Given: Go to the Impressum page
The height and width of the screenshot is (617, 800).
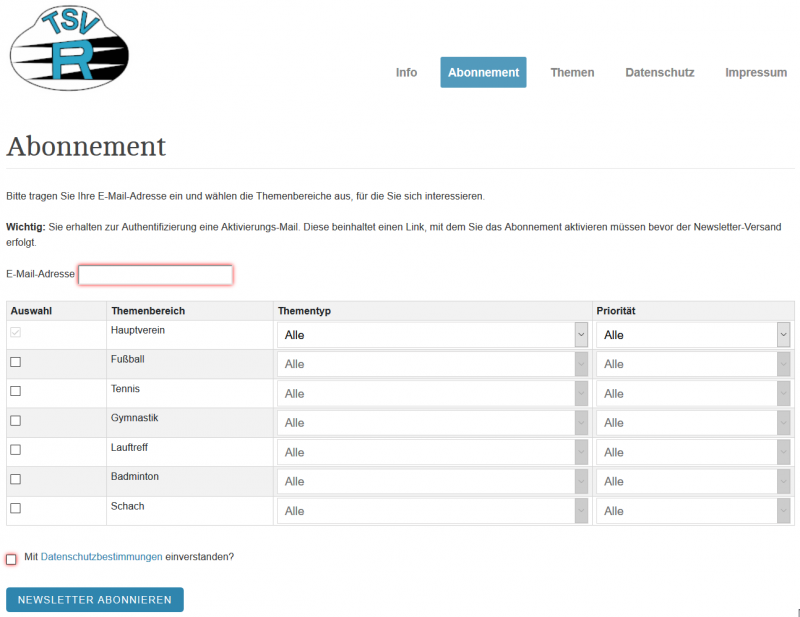Looking at the screenshot, I should [x=756, y=73].
